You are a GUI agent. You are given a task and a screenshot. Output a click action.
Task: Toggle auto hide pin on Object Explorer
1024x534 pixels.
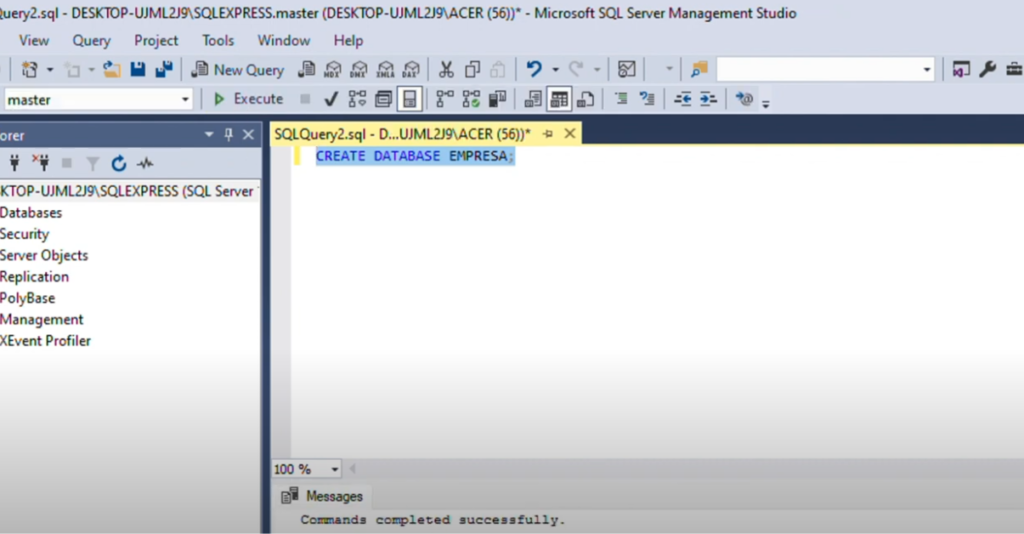coord(229,134)
